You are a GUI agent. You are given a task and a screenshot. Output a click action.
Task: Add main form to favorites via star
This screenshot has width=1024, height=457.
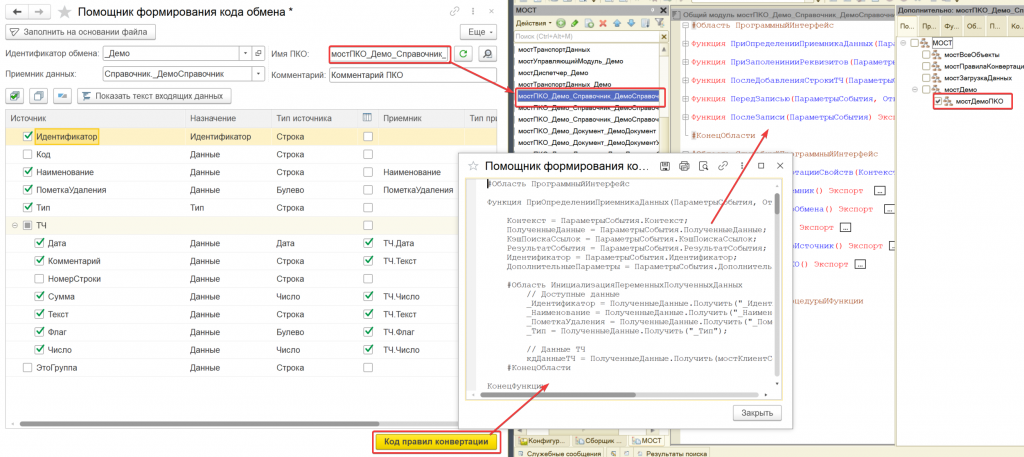pos(65,12)
